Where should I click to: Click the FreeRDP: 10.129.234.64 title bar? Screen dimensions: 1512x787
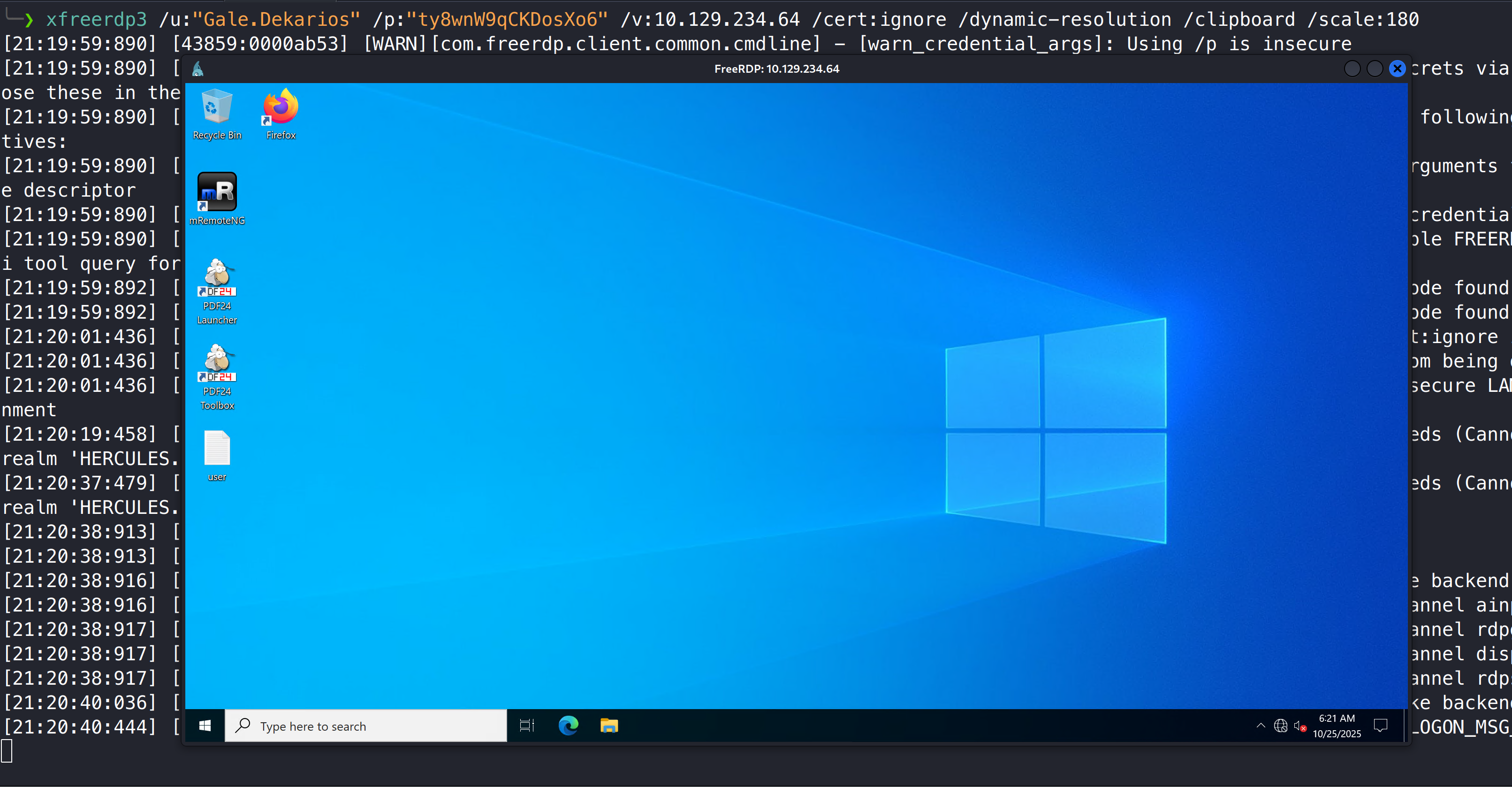tap(776, 69)
